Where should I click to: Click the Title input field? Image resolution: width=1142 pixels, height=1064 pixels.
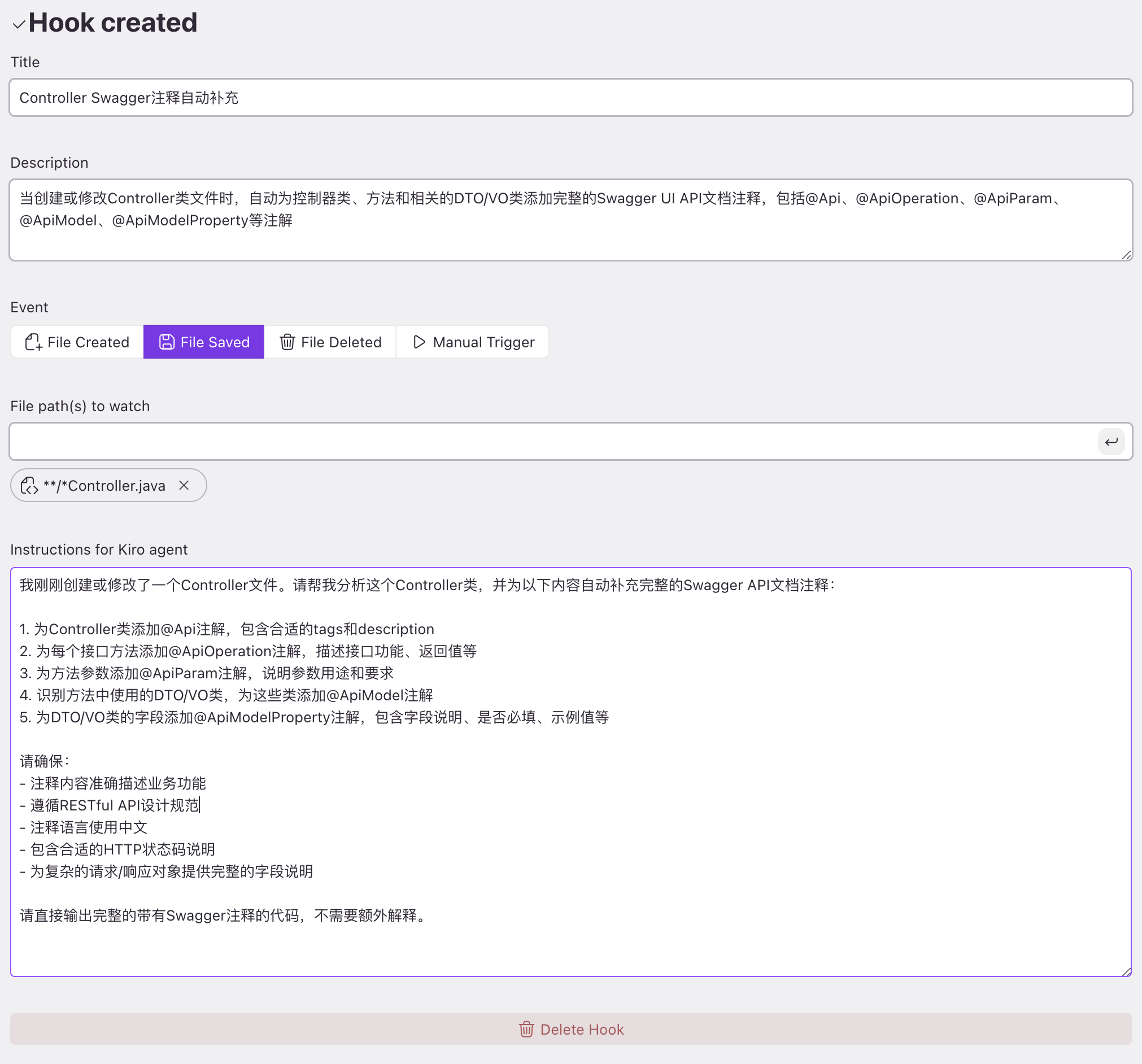pos(570,98)
